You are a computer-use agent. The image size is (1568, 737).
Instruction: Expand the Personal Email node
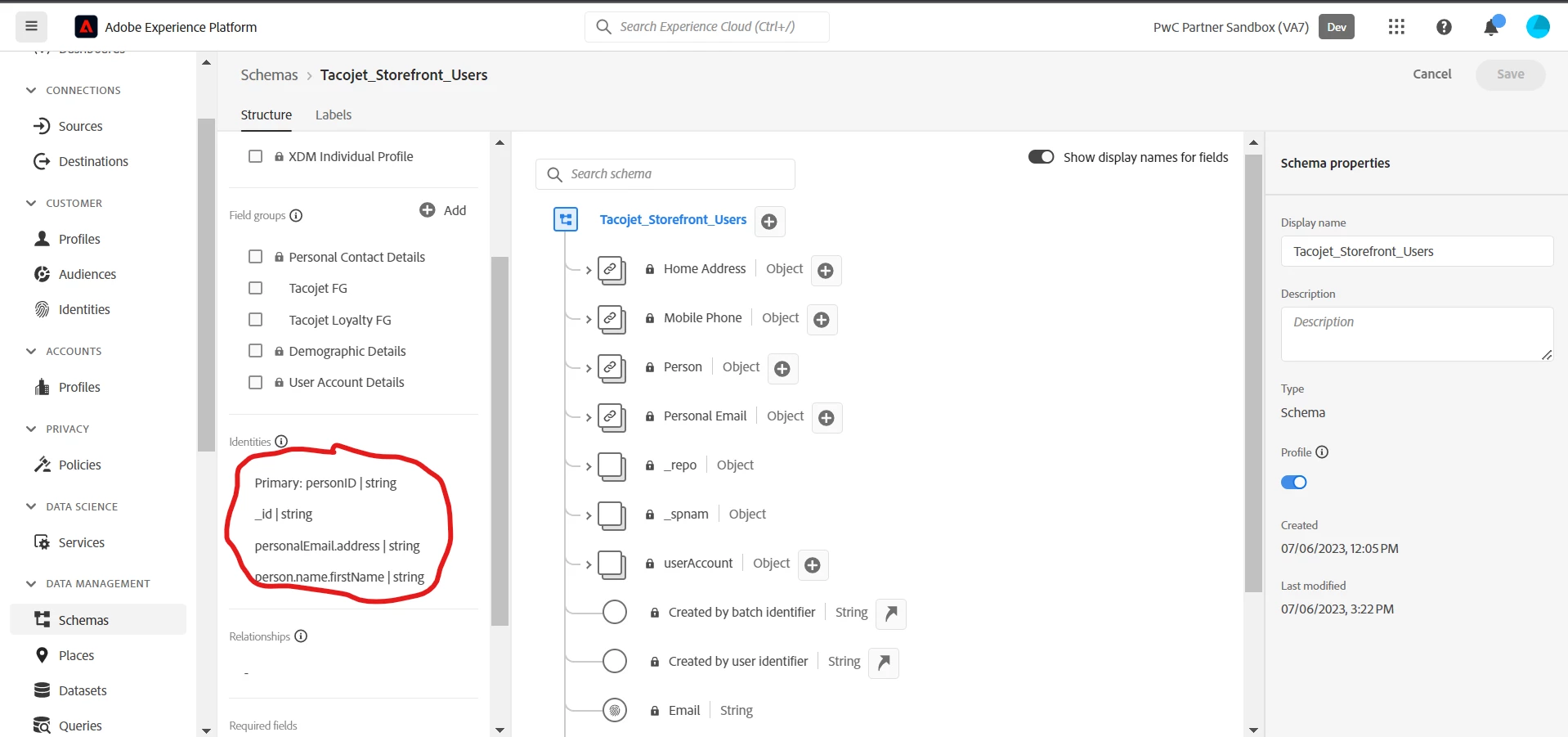pyautogui.click(x=589, y=418)
